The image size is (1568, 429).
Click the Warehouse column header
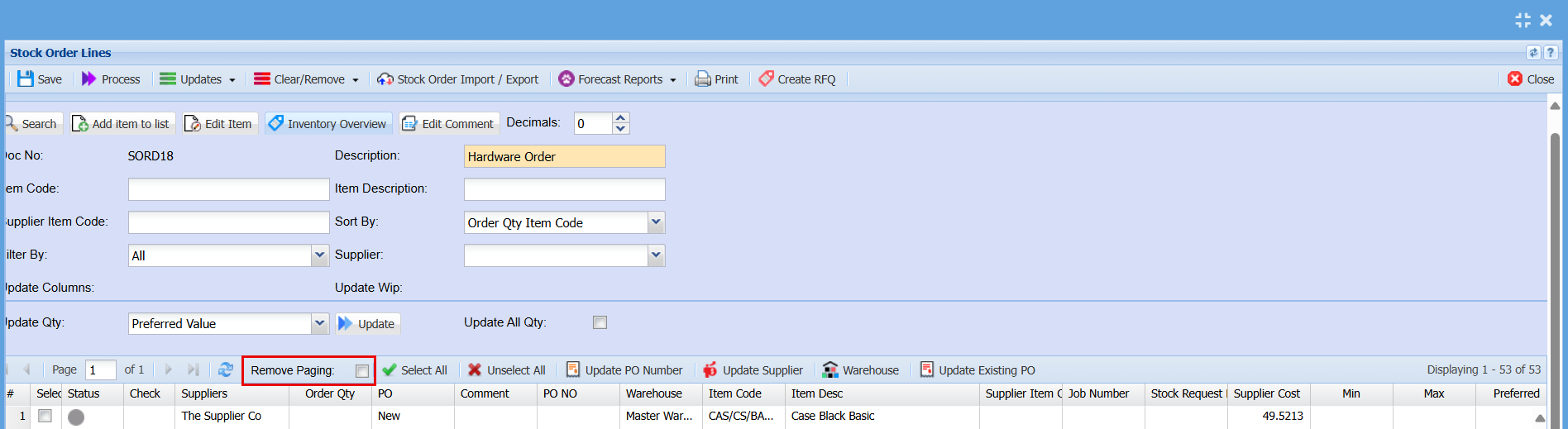click(x=661, y=393)
